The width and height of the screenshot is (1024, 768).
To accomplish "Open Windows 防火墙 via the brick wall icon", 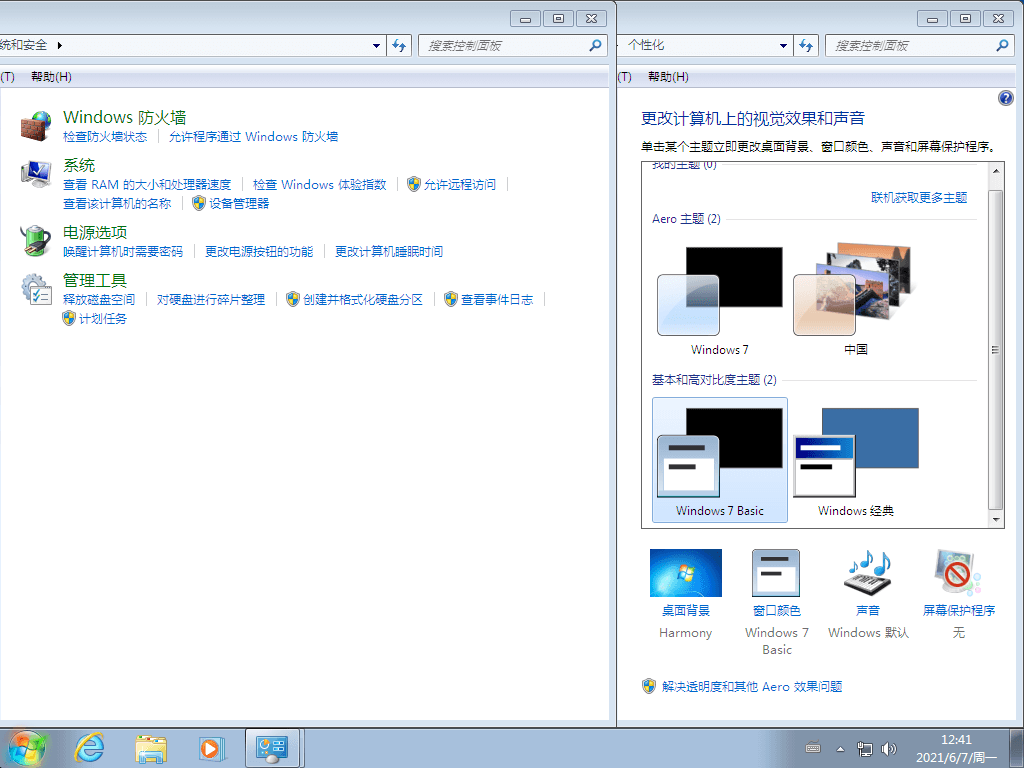I will coord(33,124).
